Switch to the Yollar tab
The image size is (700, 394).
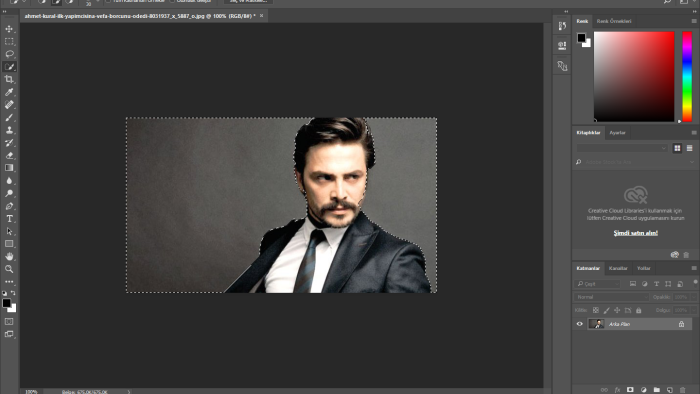pos(643,268)
